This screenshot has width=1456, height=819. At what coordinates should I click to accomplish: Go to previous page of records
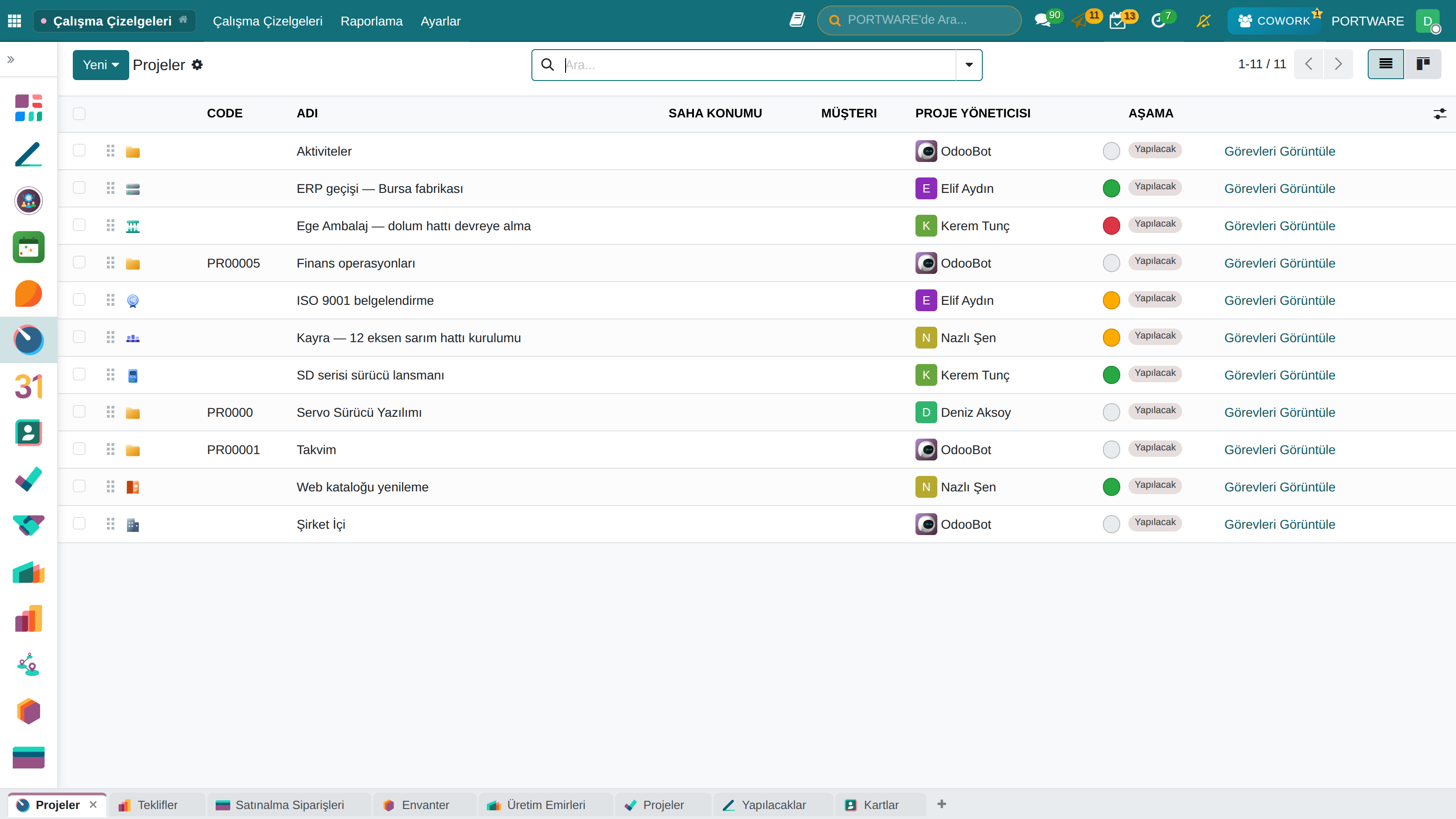click(x=1309, y=64)
